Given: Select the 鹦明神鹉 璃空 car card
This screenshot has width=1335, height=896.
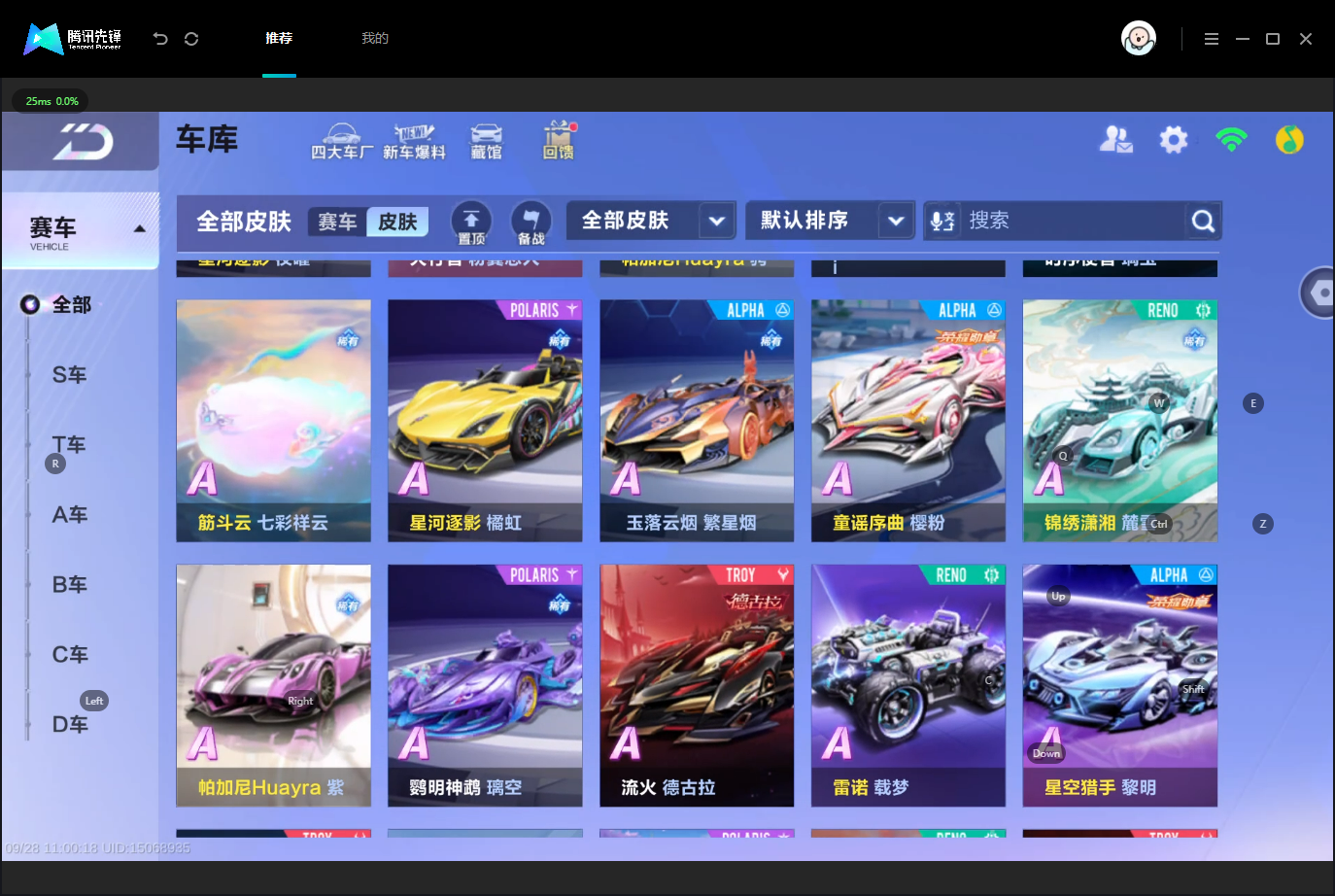Looking at the screenshot, I should point(485,686).
